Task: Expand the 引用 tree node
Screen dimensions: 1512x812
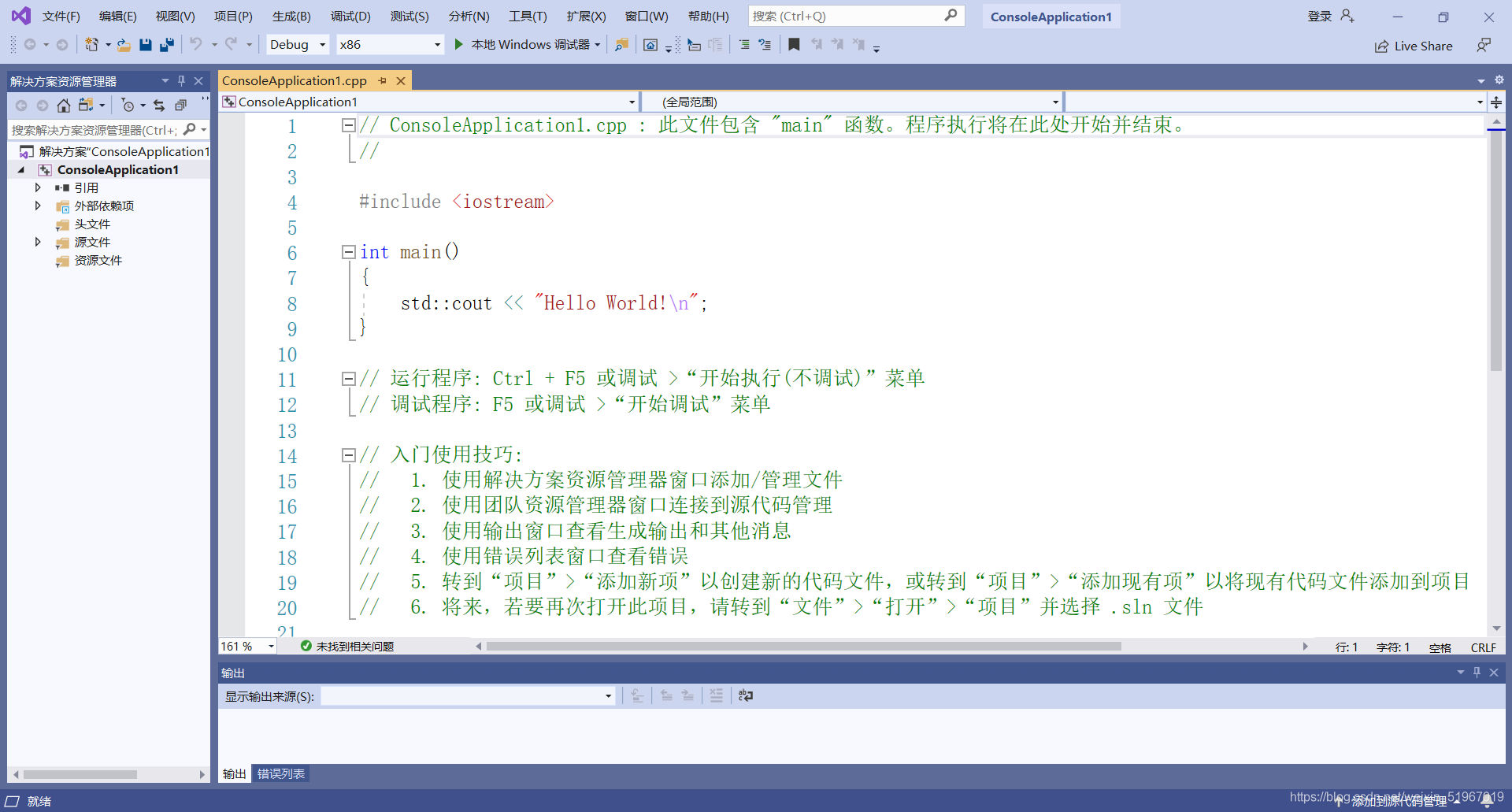Action: pos(37,187)
